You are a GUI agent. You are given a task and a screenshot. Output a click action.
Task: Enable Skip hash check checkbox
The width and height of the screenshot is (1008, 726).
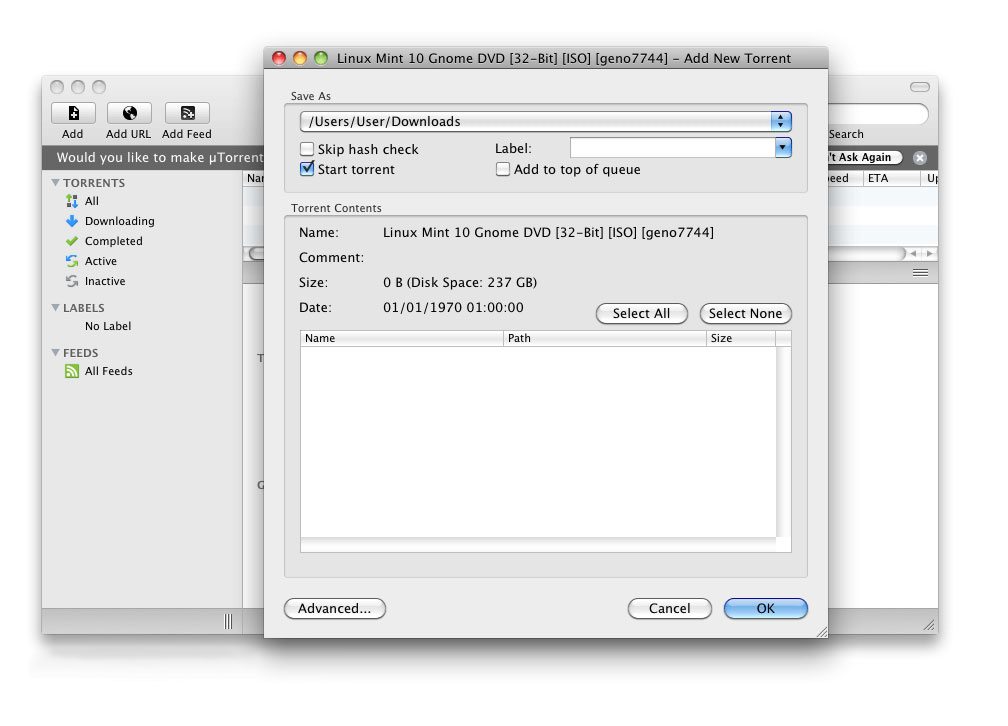[308, 149]
